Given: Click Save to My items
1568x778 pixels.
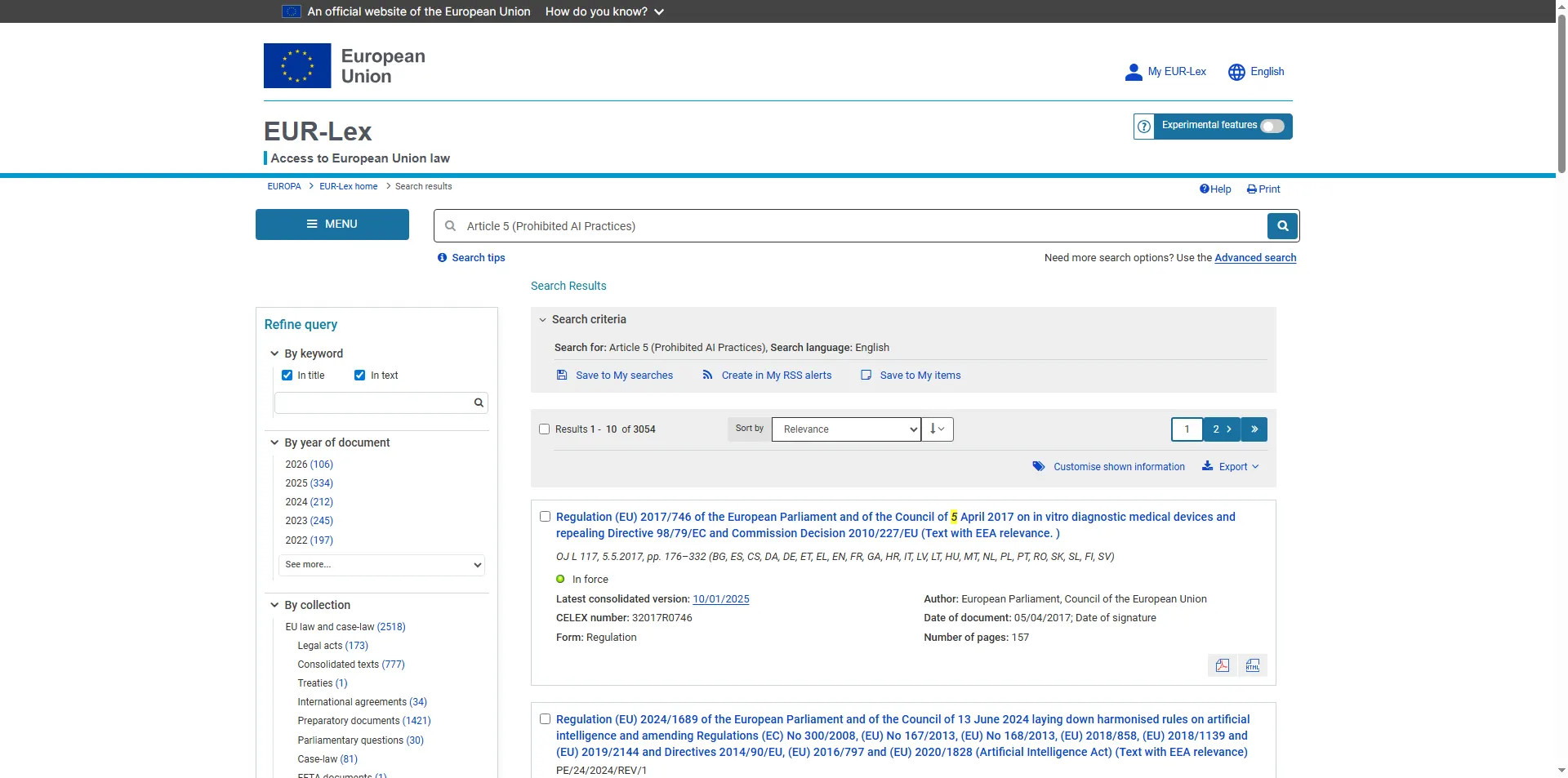Looking at the screenshot, I should (x=911, y=376).
